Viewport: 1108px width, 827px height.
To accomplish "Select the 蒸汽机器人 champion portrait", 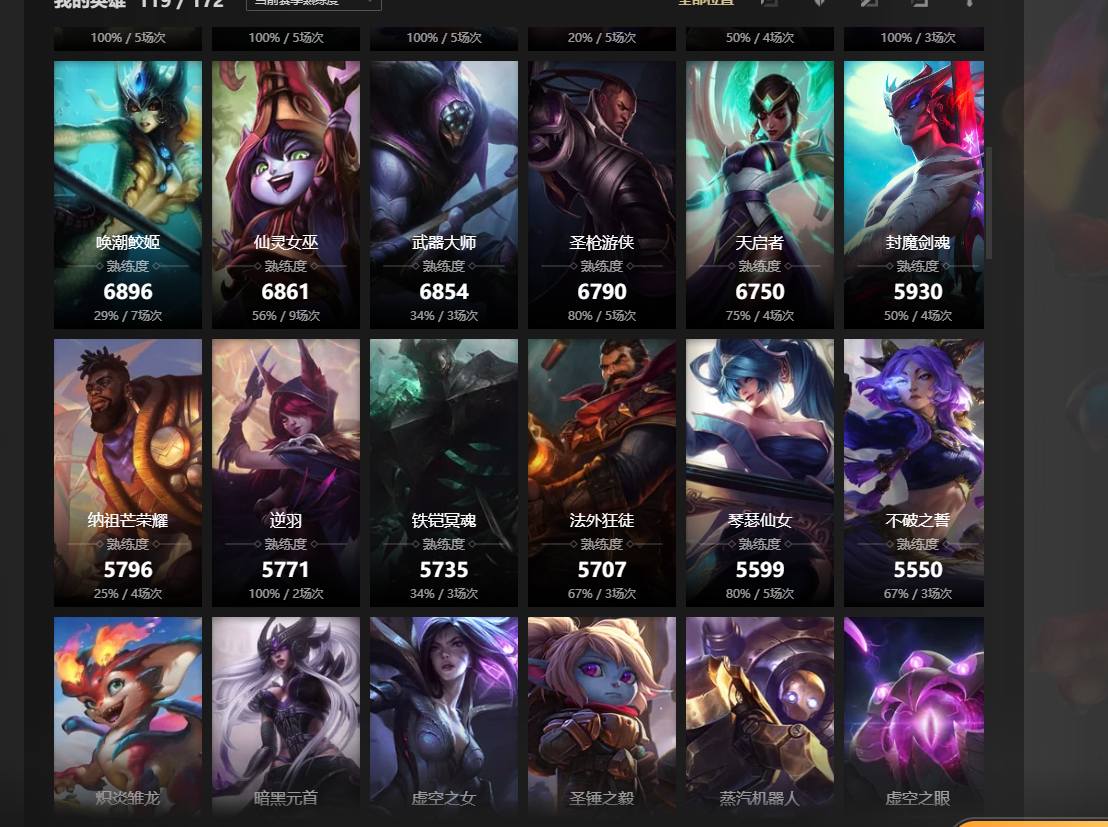I will tap(760, 715).
